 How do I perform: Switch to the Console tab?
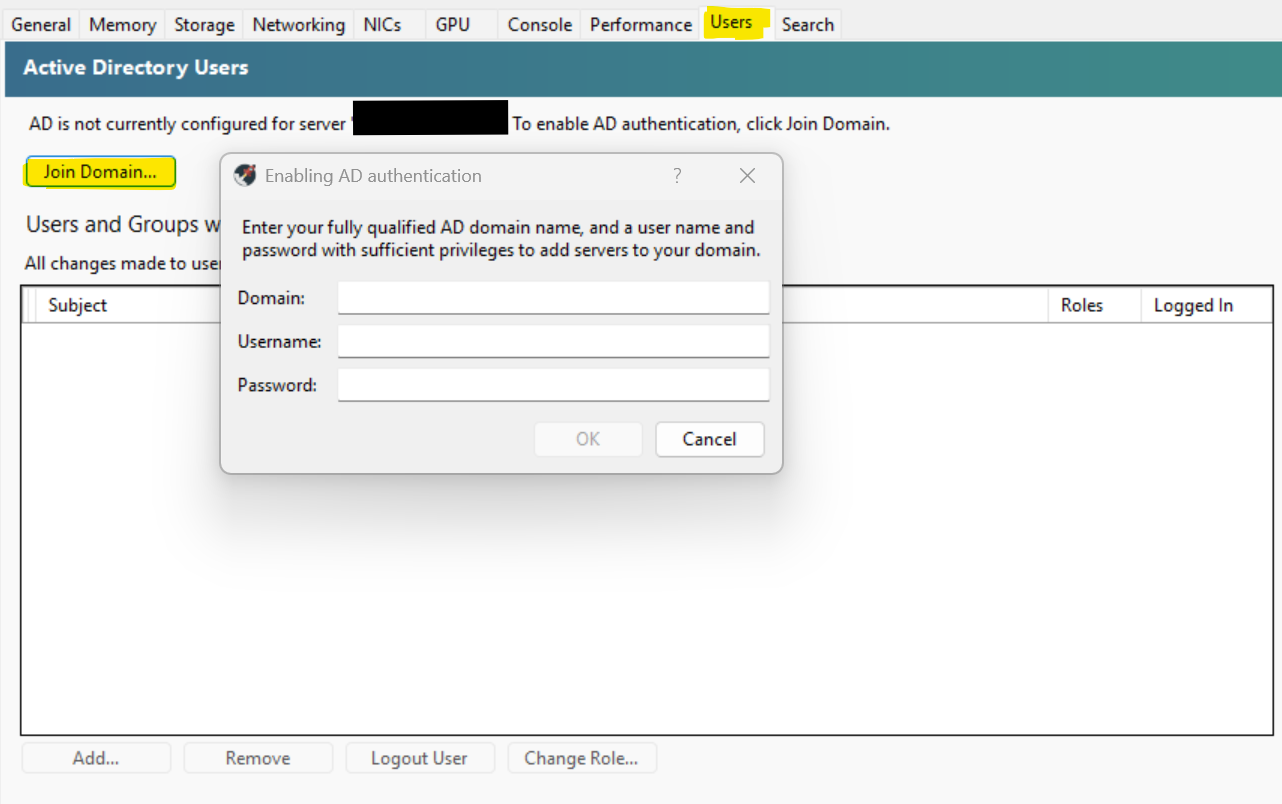pos(540,25)
